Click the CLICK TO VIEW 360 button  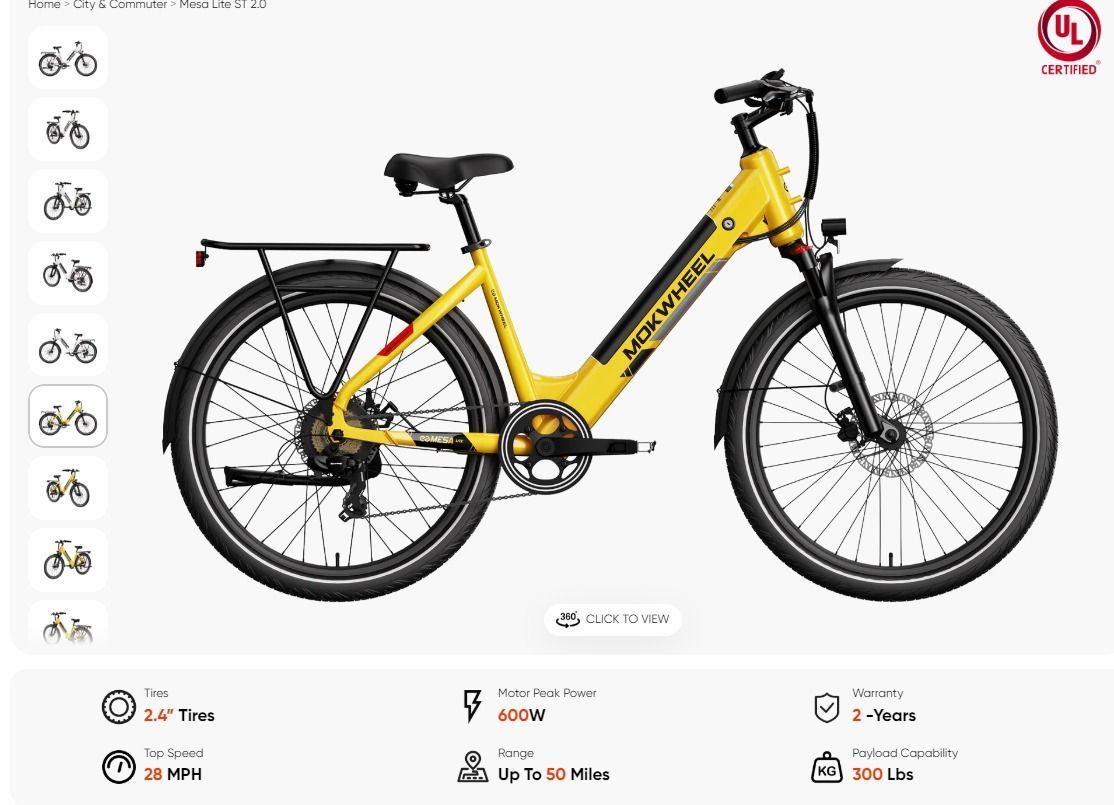612,619
